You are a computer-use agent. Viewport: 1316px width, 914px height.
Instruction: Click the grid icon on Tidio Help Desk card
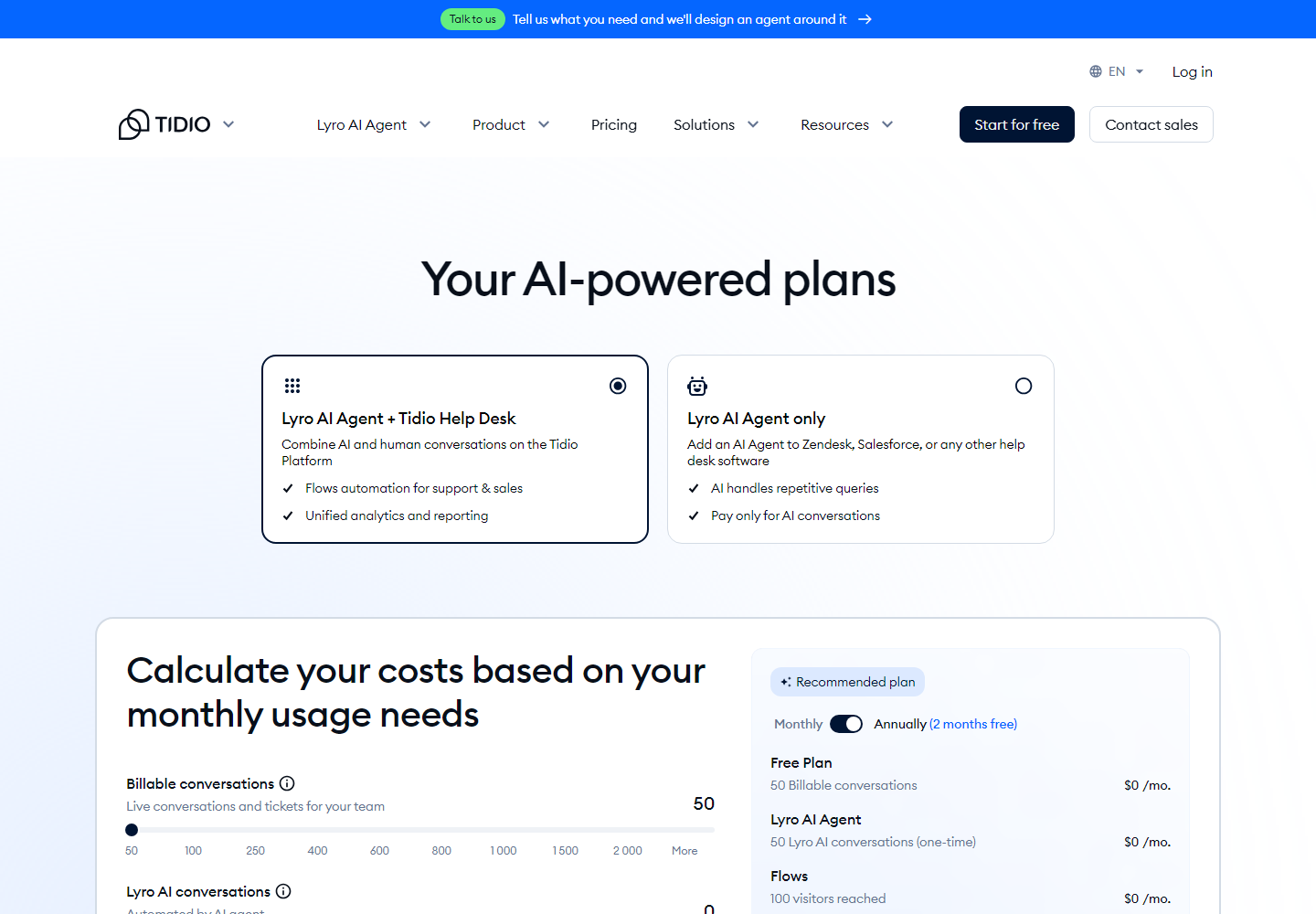point(292,386)
